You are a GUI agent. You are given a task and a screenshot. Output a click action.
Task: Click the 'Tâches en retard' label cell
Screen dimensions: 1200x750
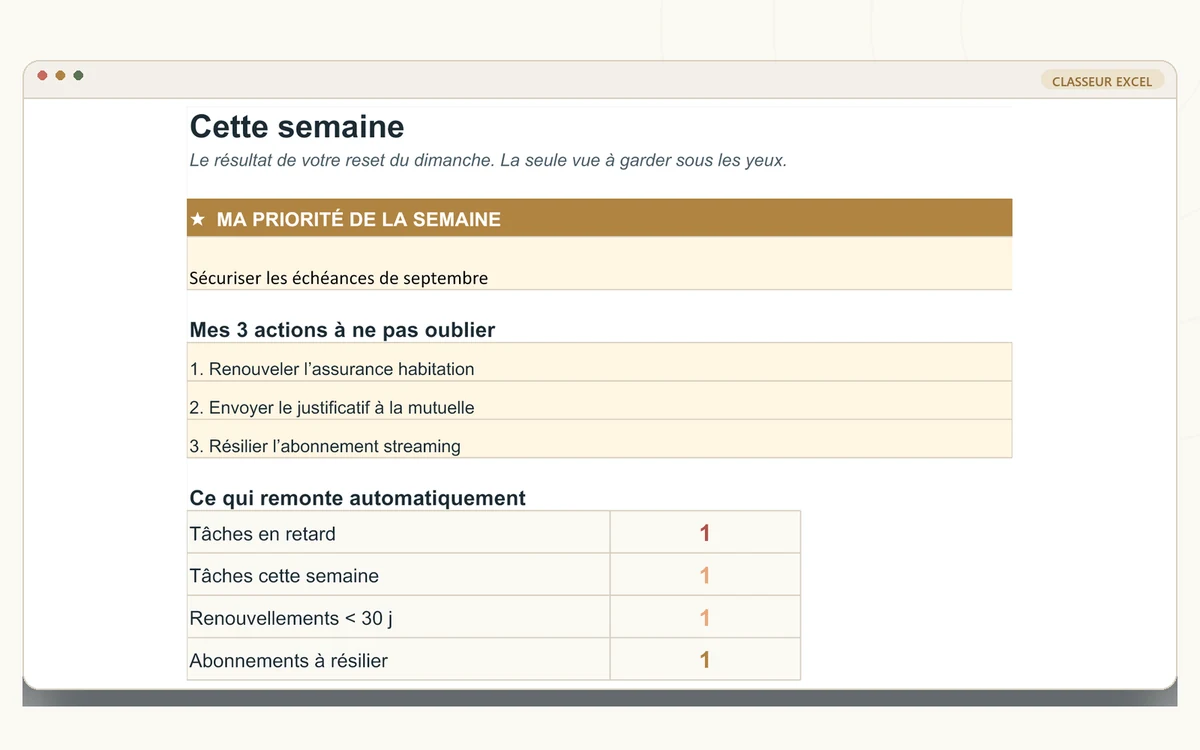click(x=398, y=532)
